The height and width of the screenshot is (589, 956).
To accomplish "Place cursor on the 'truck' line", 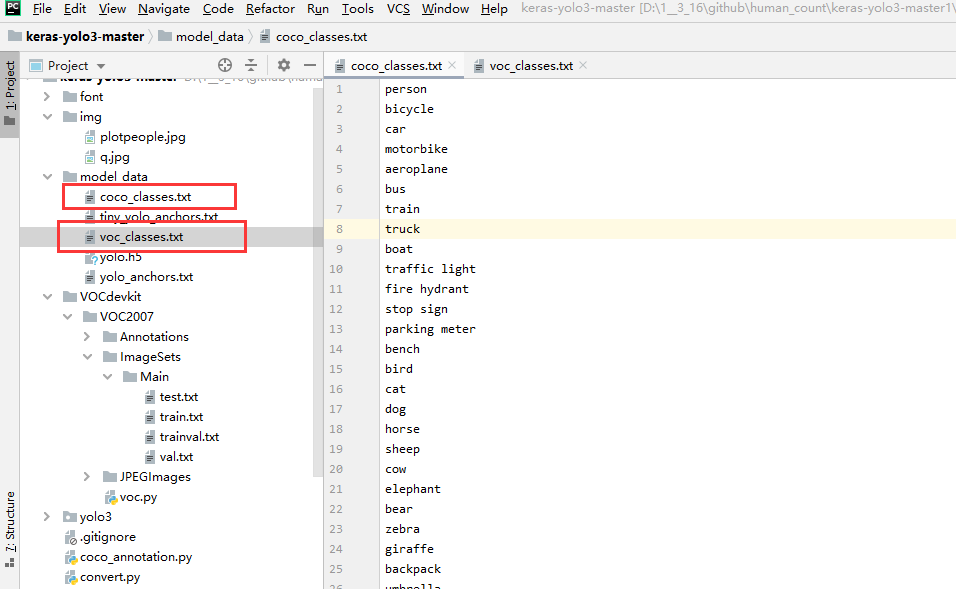I will (402, 229).
